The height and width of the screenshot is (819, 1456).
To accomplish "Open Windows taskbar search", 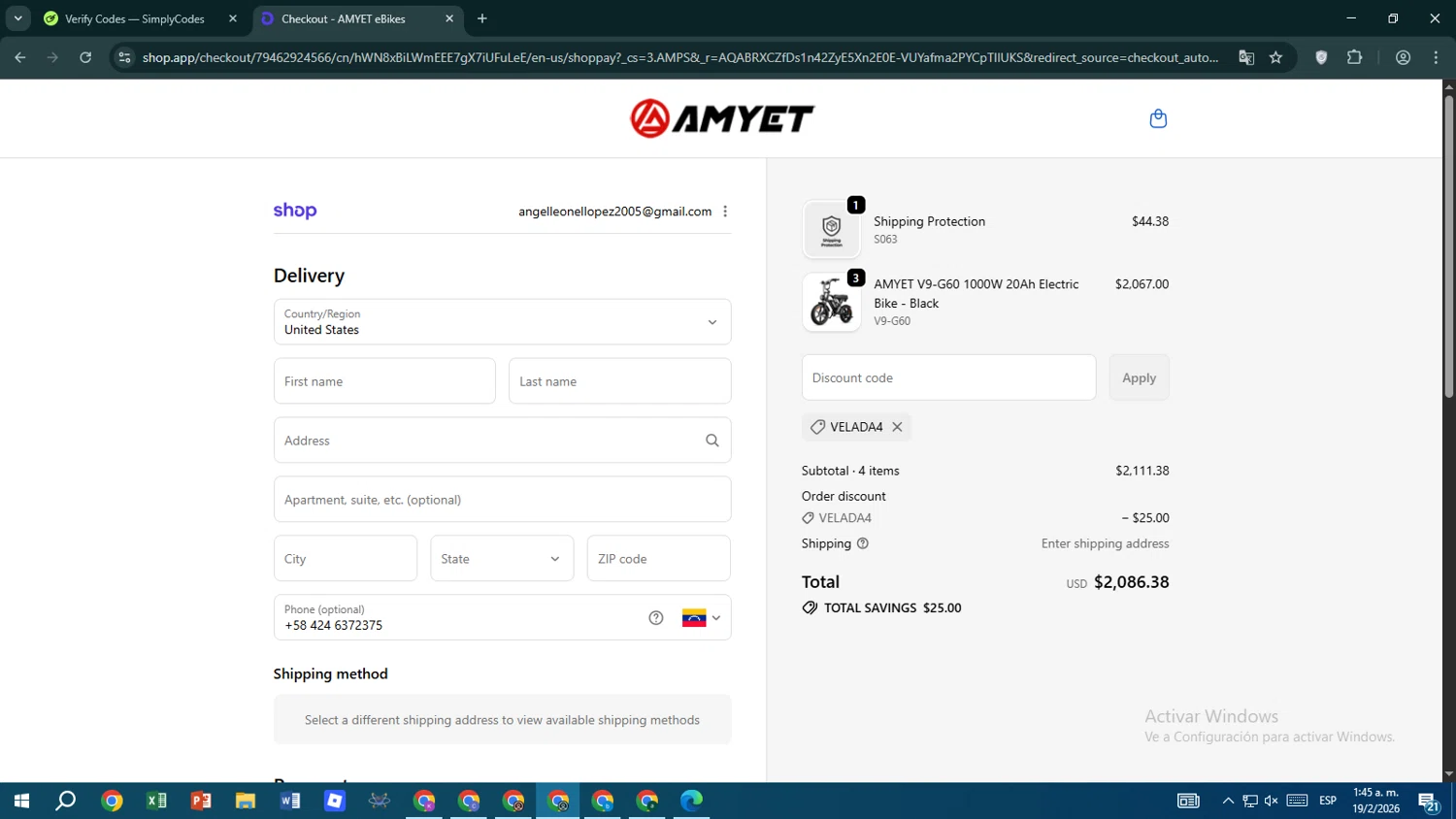I will point(66,801).
